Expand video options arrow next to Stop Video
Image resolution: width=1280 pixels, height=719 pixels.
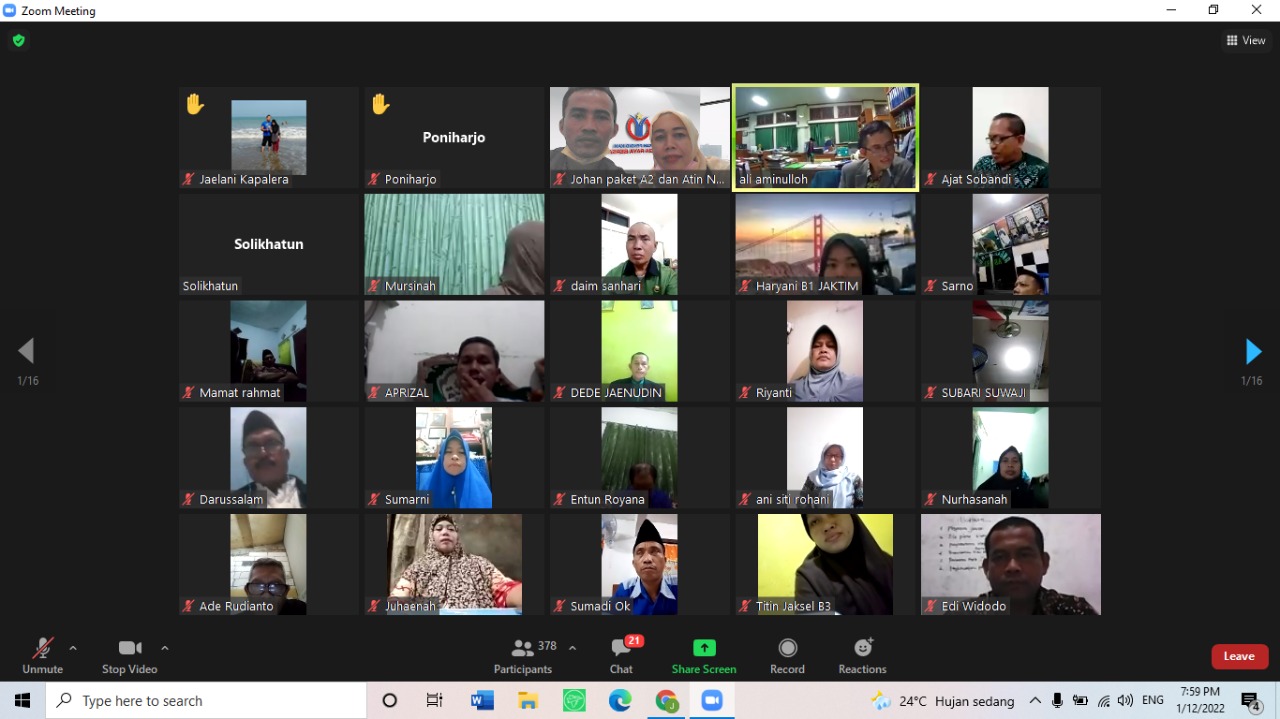[165, 648]
